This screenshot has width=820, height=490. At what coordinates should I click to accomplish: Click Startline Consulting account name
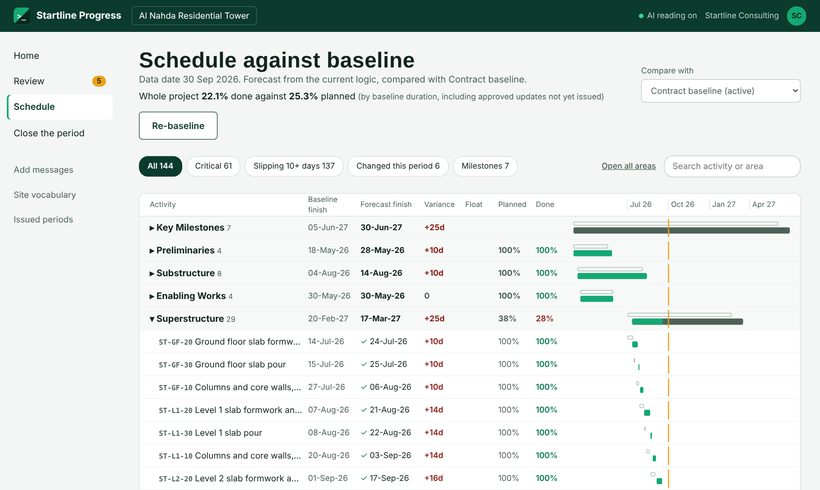tap(742, 16)
